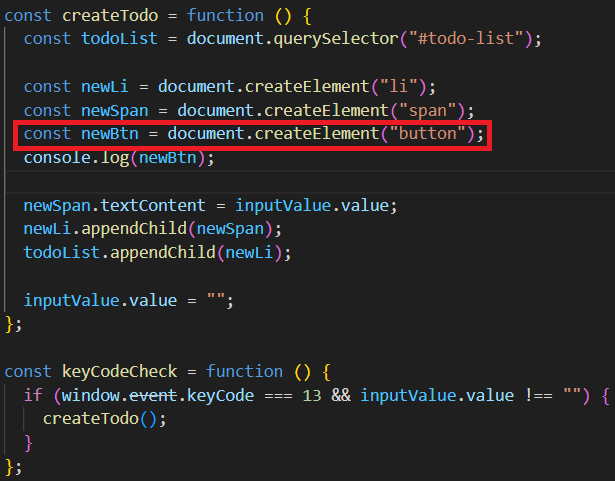Click the deprecated window.event text
The width and height of the screenshot is (615, 481).
click(x=119, y=395)
